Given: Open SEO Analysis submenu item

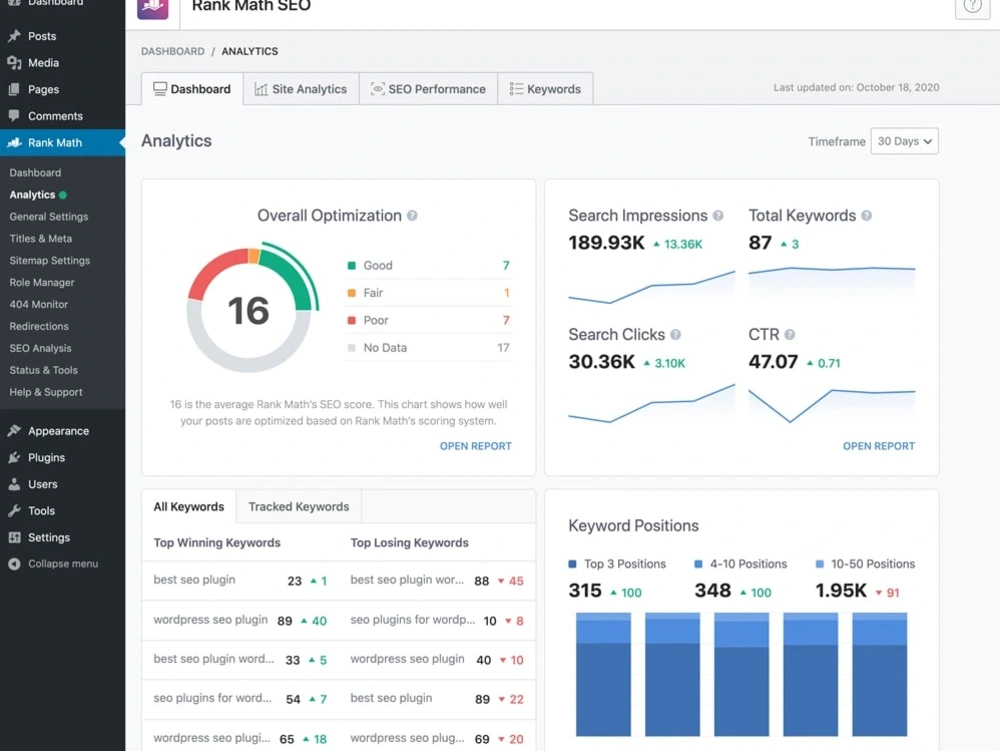Looking at the screenshot, I should [41, 349].
